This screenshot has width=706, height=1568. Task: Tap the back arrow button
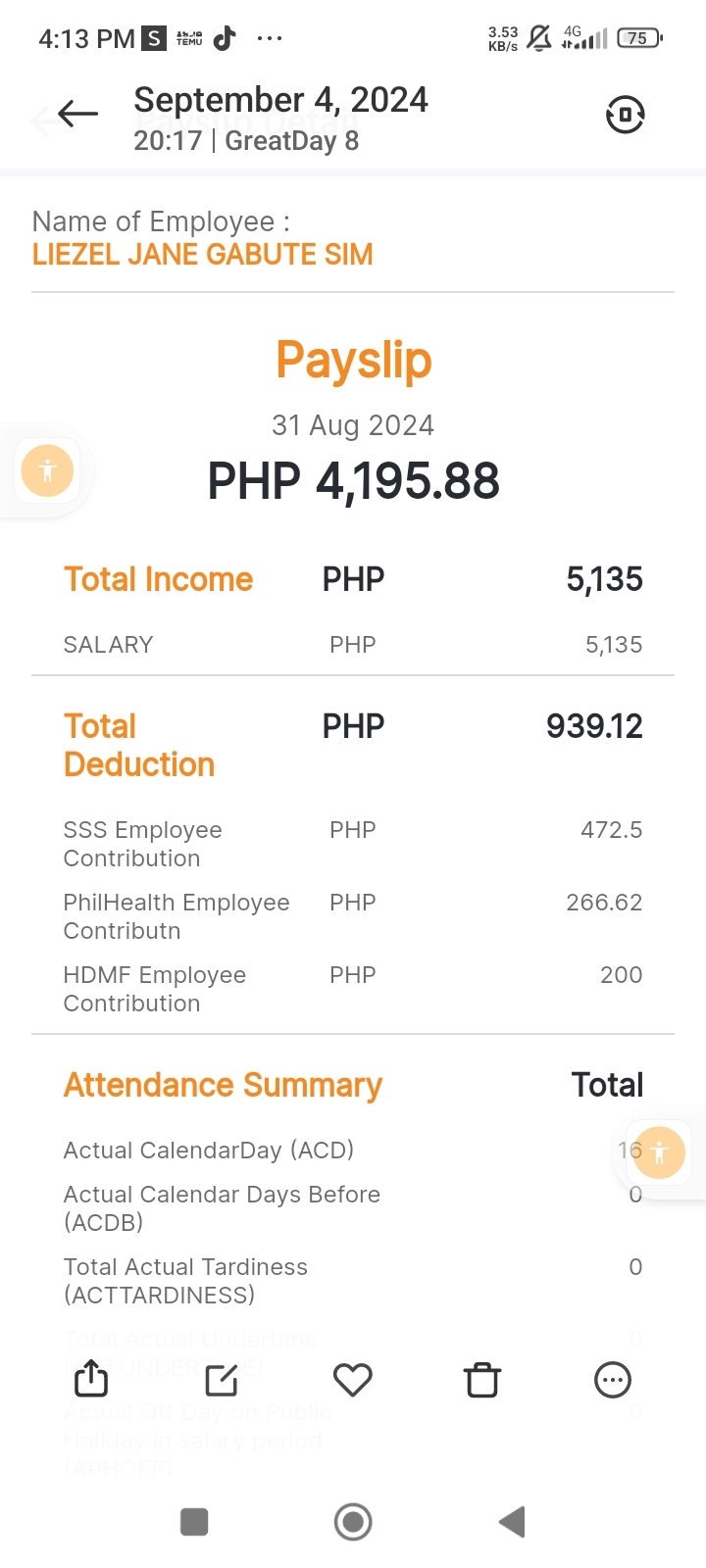tap(77, 115)
